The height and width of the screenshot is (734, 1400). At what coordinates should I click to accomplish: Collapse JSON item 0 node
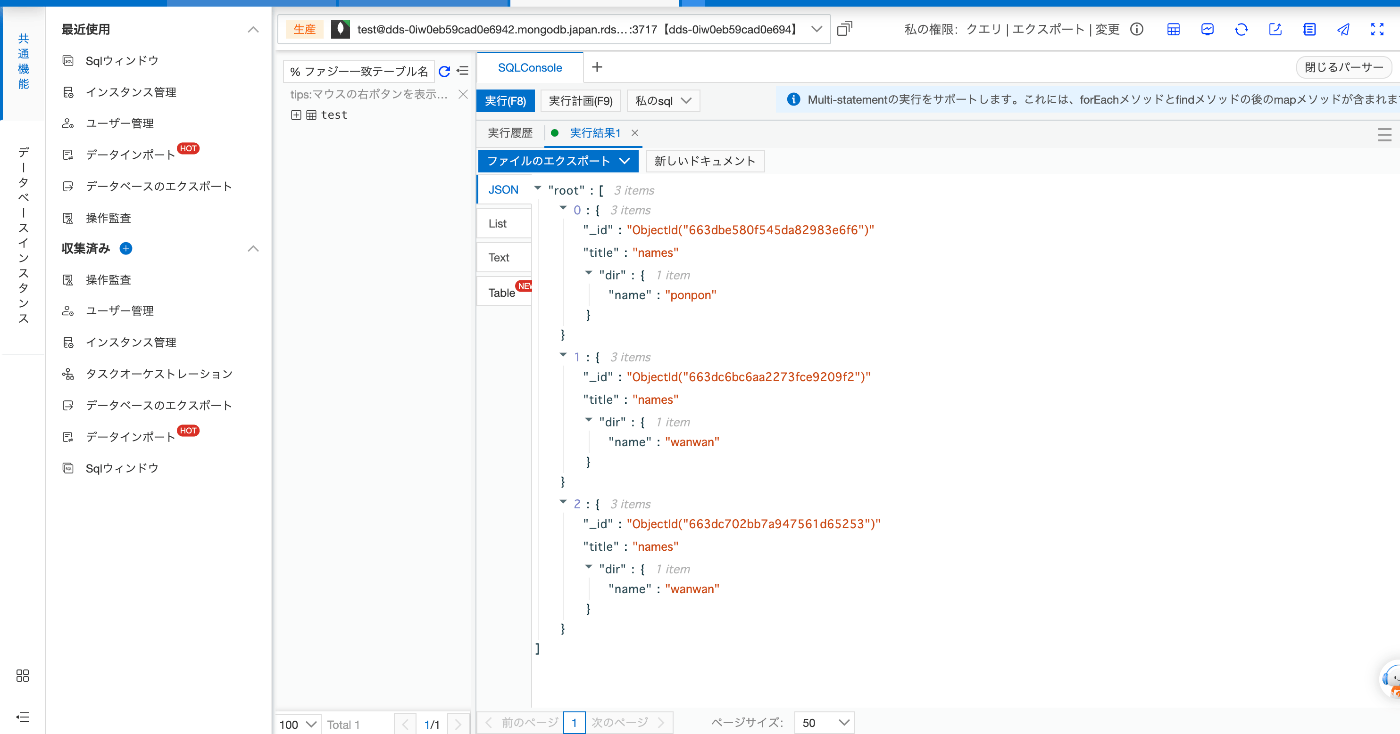point(563,208)
